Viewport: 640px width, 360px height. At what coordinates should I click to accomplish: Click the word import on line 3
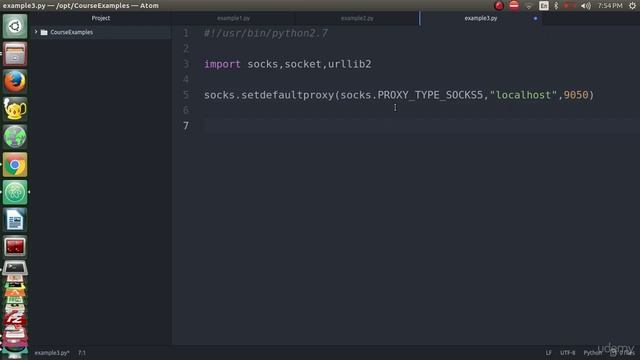click(x=222, y=64)
